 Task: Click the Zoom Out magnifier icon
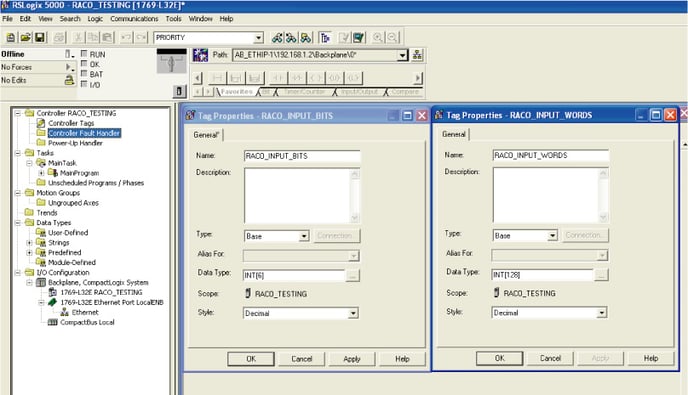pyautogui.click(x=392, y=38)
